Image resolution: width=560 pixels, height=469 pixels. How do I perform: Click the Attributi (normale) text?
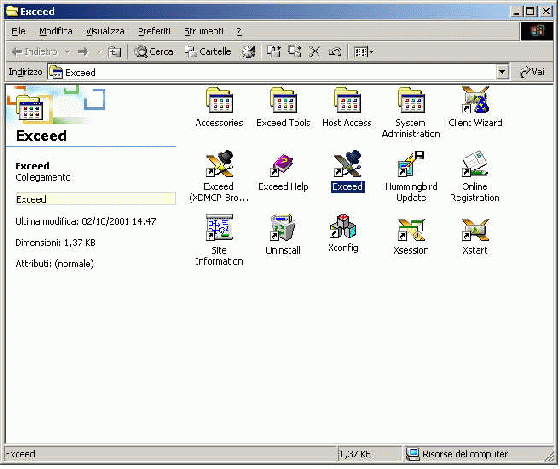pyautogui.click(x=54, y=264)
